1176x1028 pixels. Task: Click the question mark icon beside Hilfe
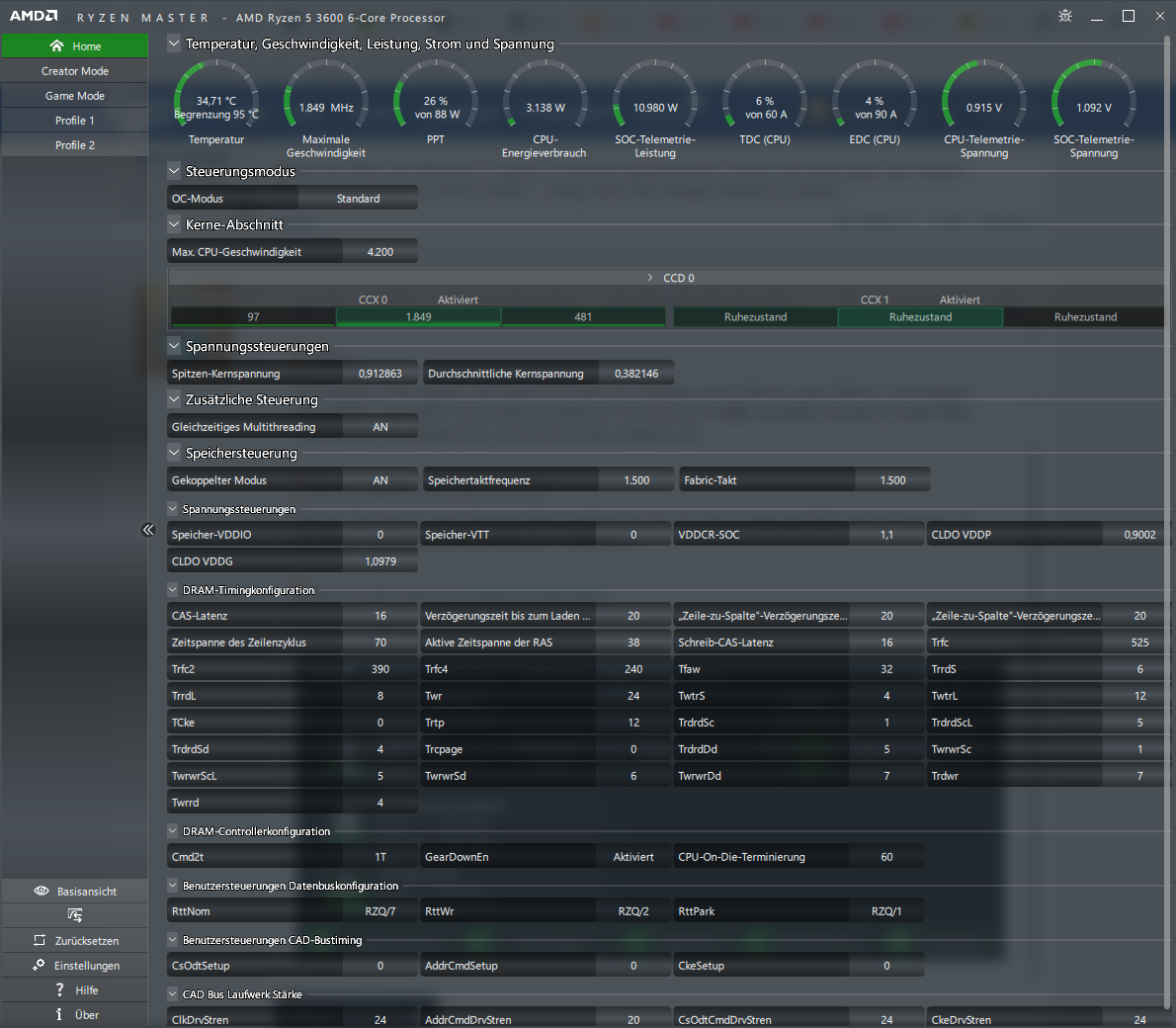(x=59, y=989)
